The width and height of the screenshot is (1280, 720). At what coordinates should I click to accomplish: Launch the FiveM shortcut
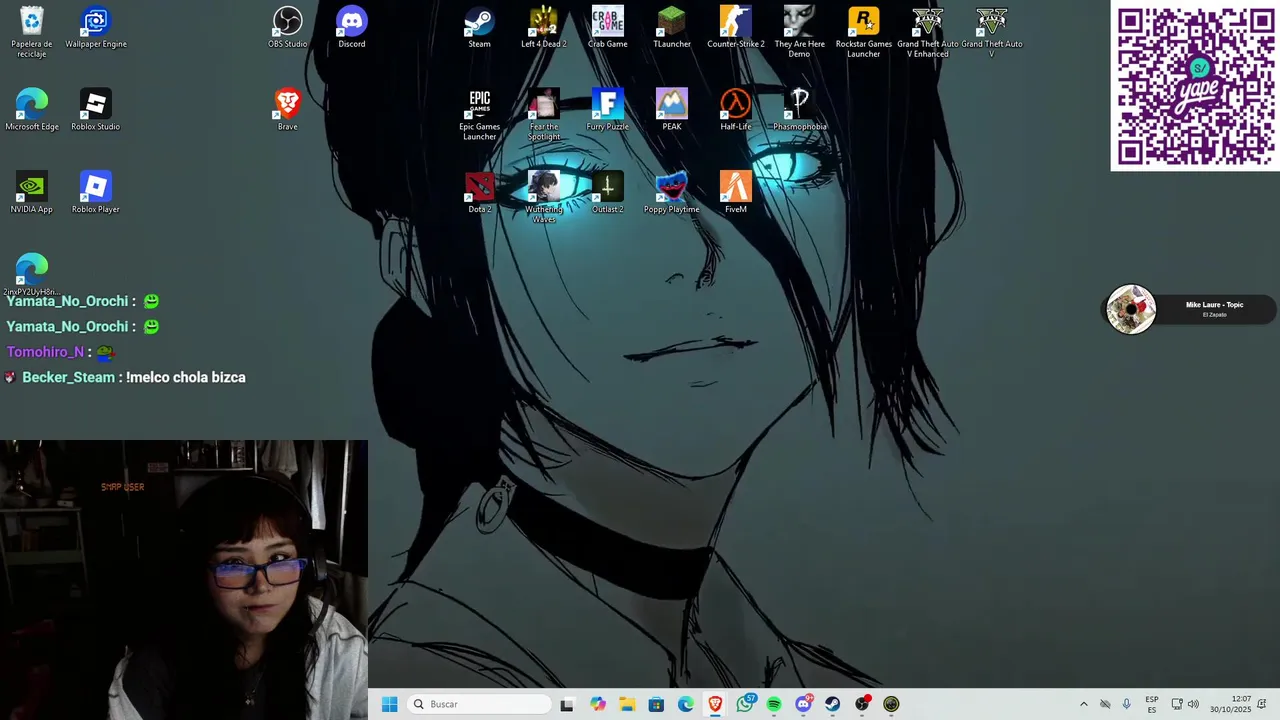click(736, 193)
